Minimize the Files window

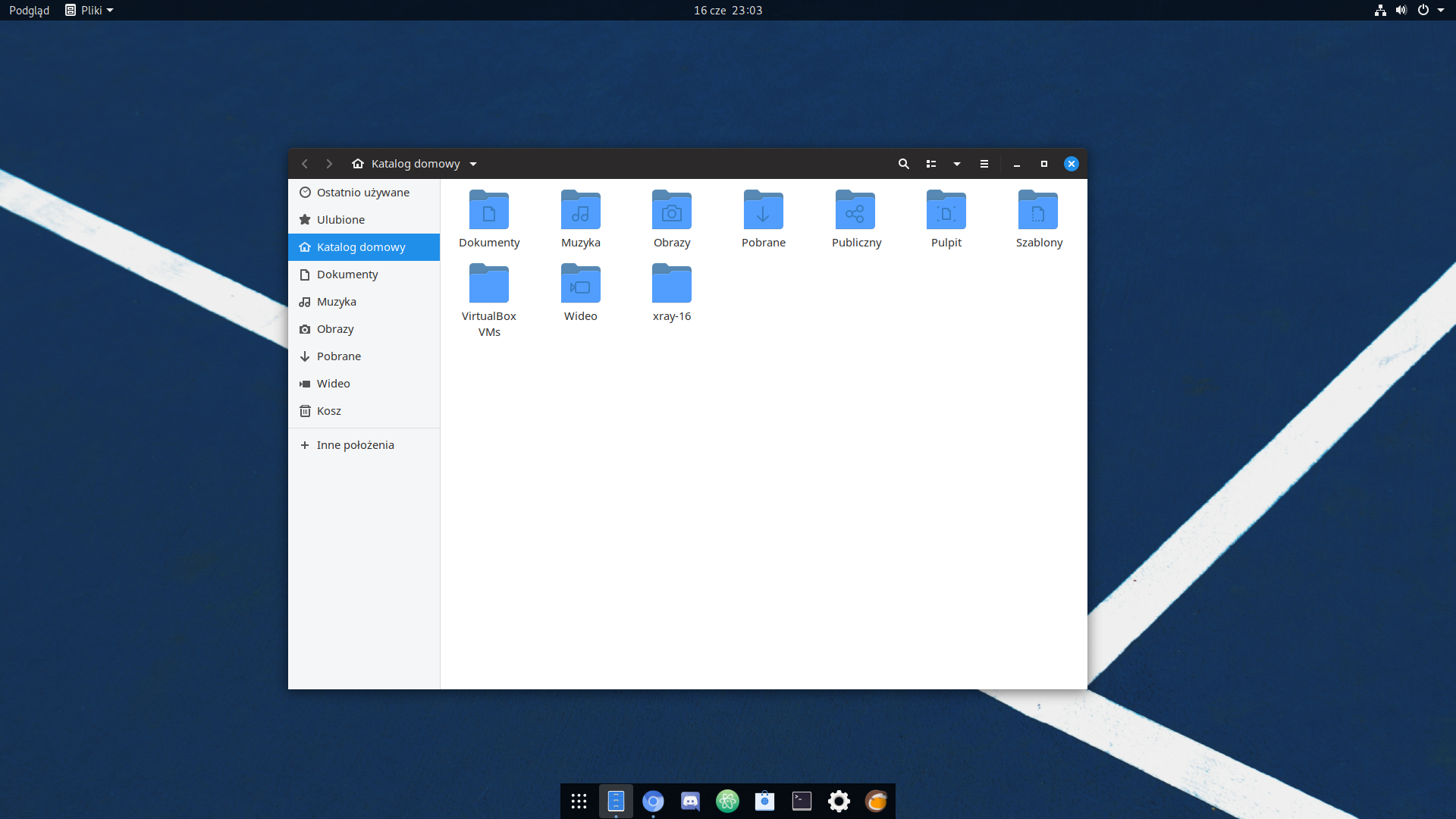[x=1017, y=164]
